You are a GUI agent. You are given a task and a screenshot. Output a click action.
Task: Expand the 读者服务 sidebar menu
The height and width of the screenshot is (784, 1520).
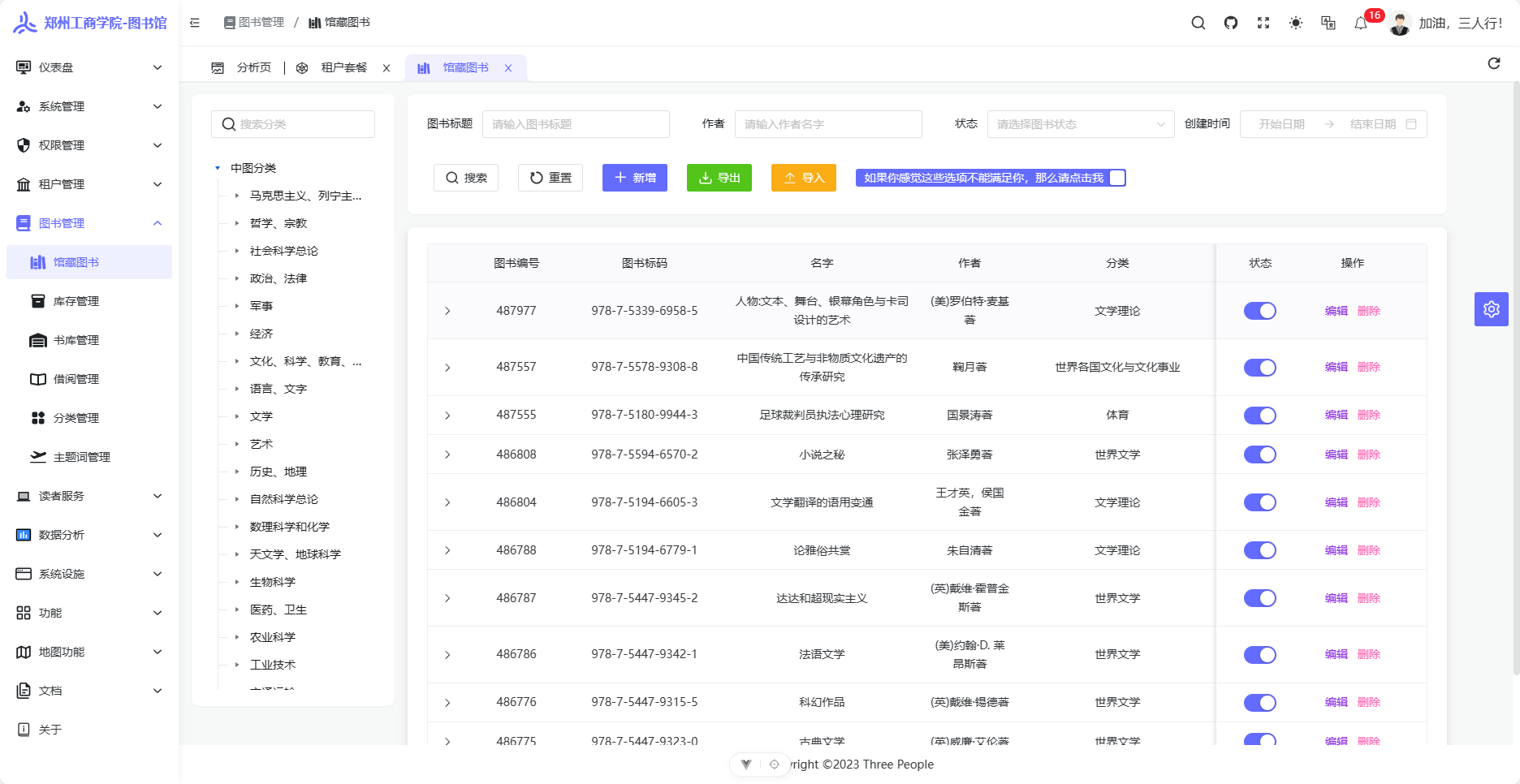click(89, 496)
